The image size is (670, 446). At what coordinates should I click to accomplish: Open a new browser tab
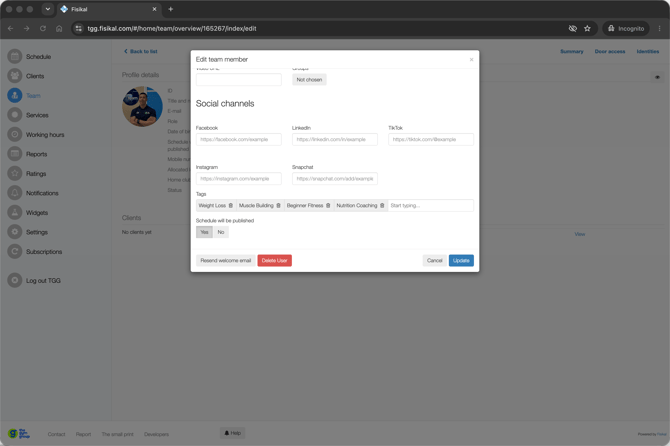pyautogui.click(x=170, y=9)
